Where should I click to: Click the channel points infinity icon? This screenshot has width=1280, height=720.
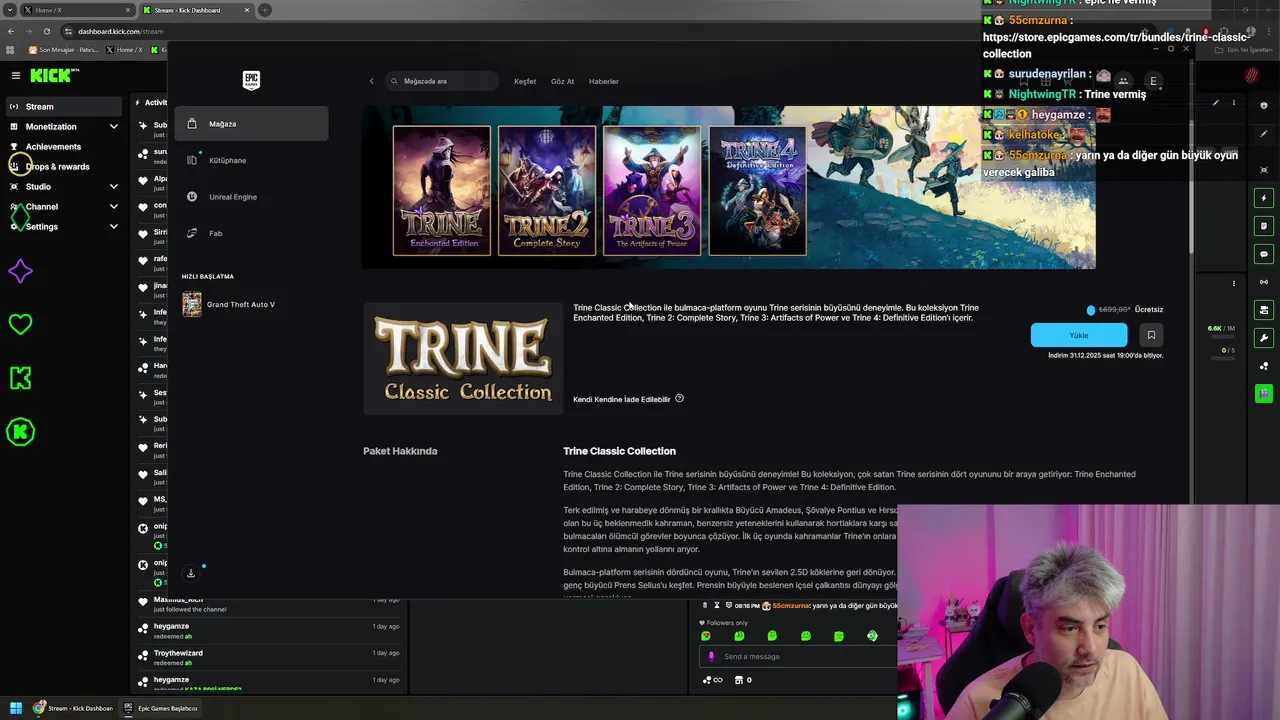pos(713,680)
